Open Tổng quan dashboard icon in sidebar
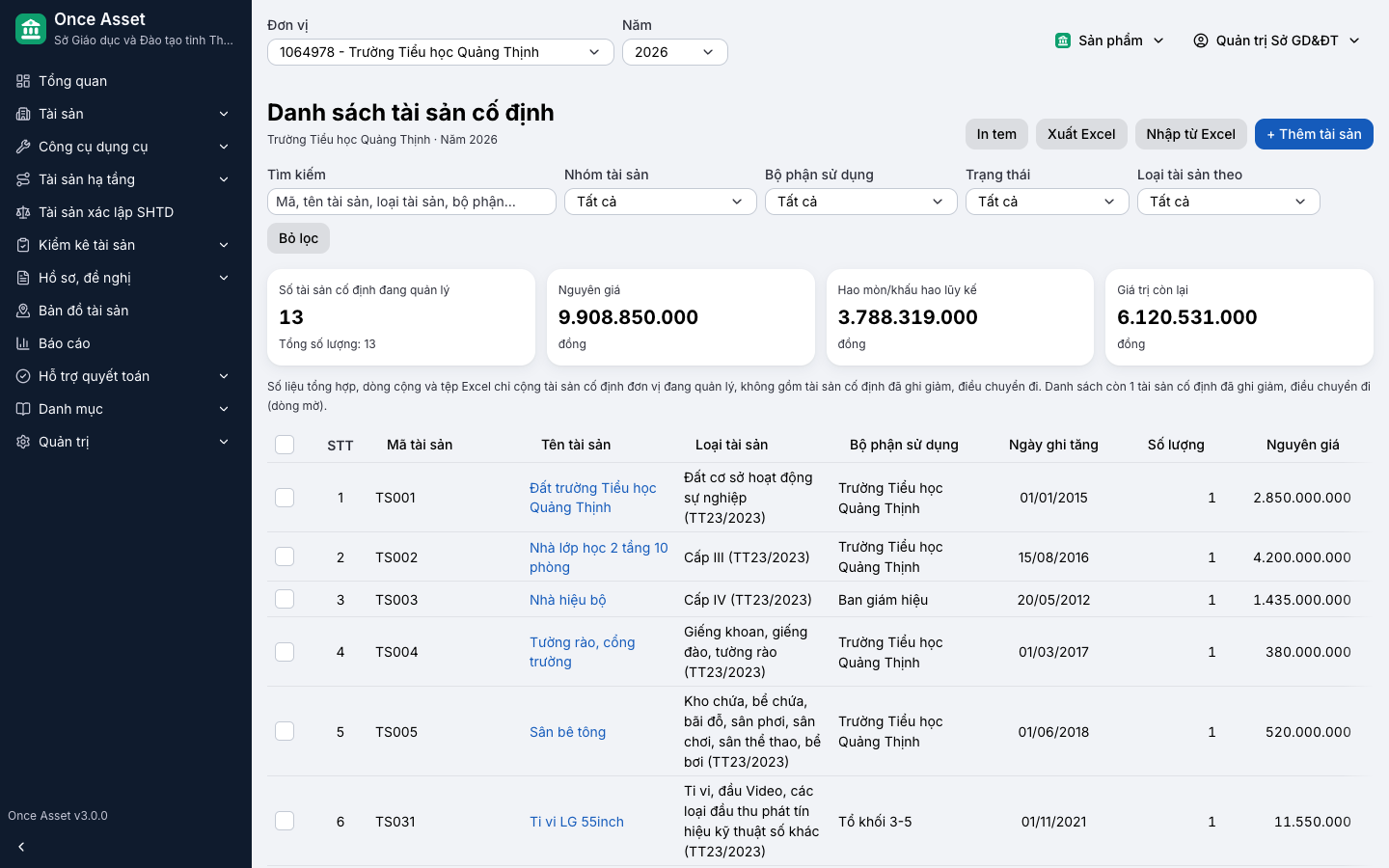 click(23, 81)
